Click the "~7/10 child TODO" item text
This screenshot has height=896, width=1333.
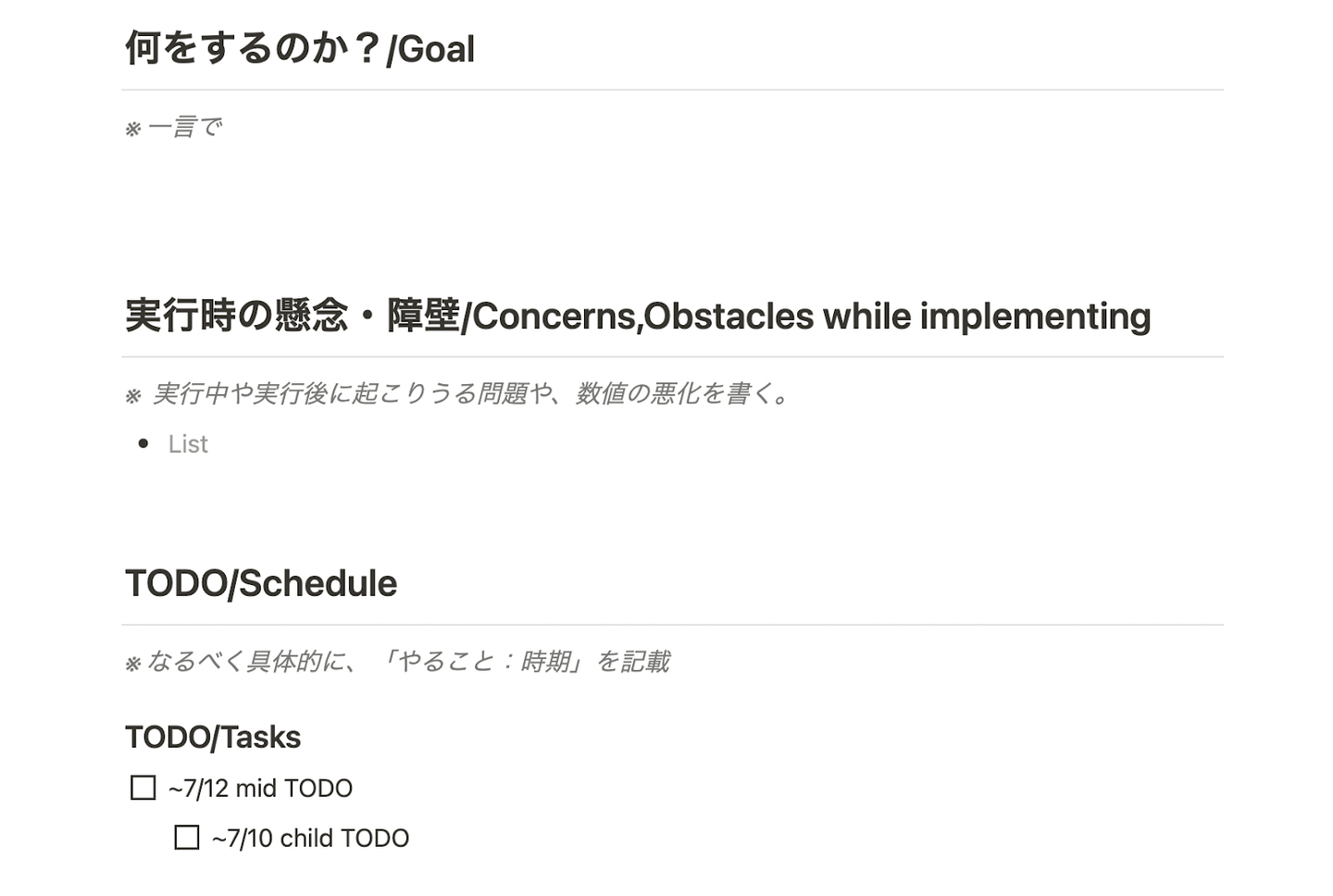(x=311, y=839)
